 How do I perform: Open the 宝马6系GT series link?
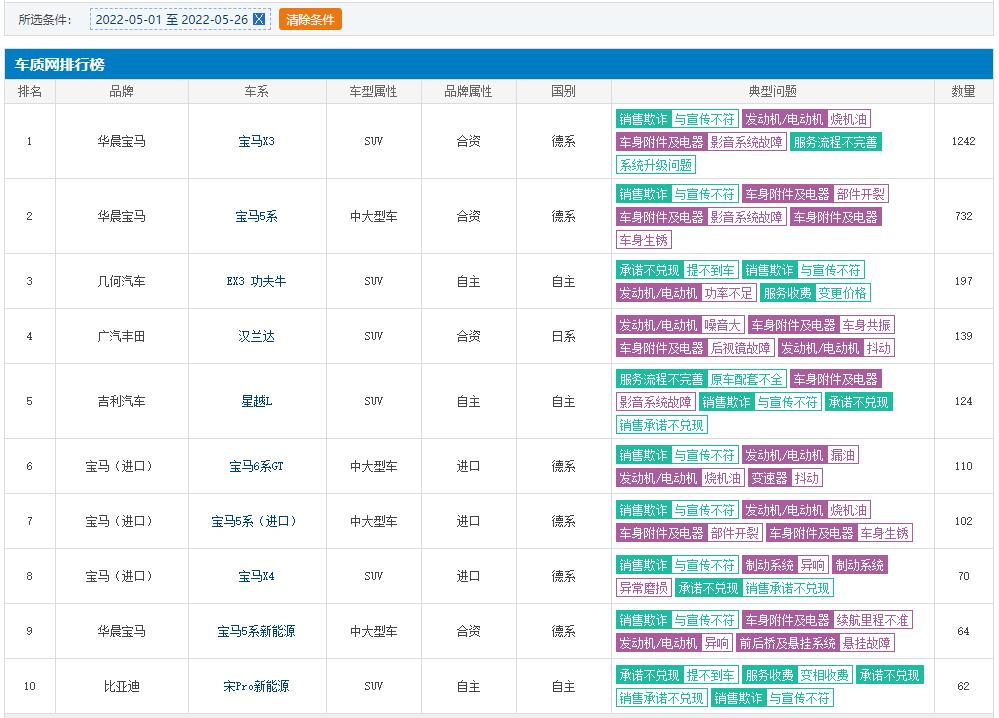click(x=256, y=466)
